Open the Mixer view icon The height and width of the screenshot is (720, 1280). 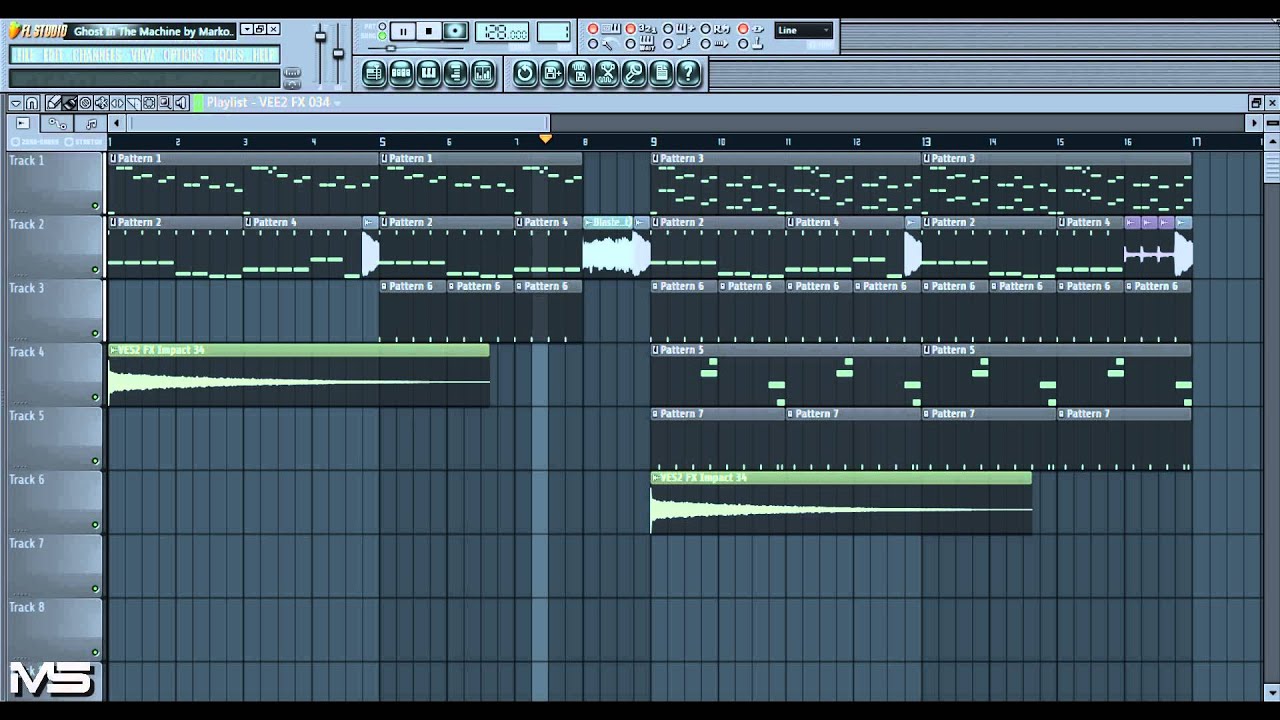coord(483,72)
